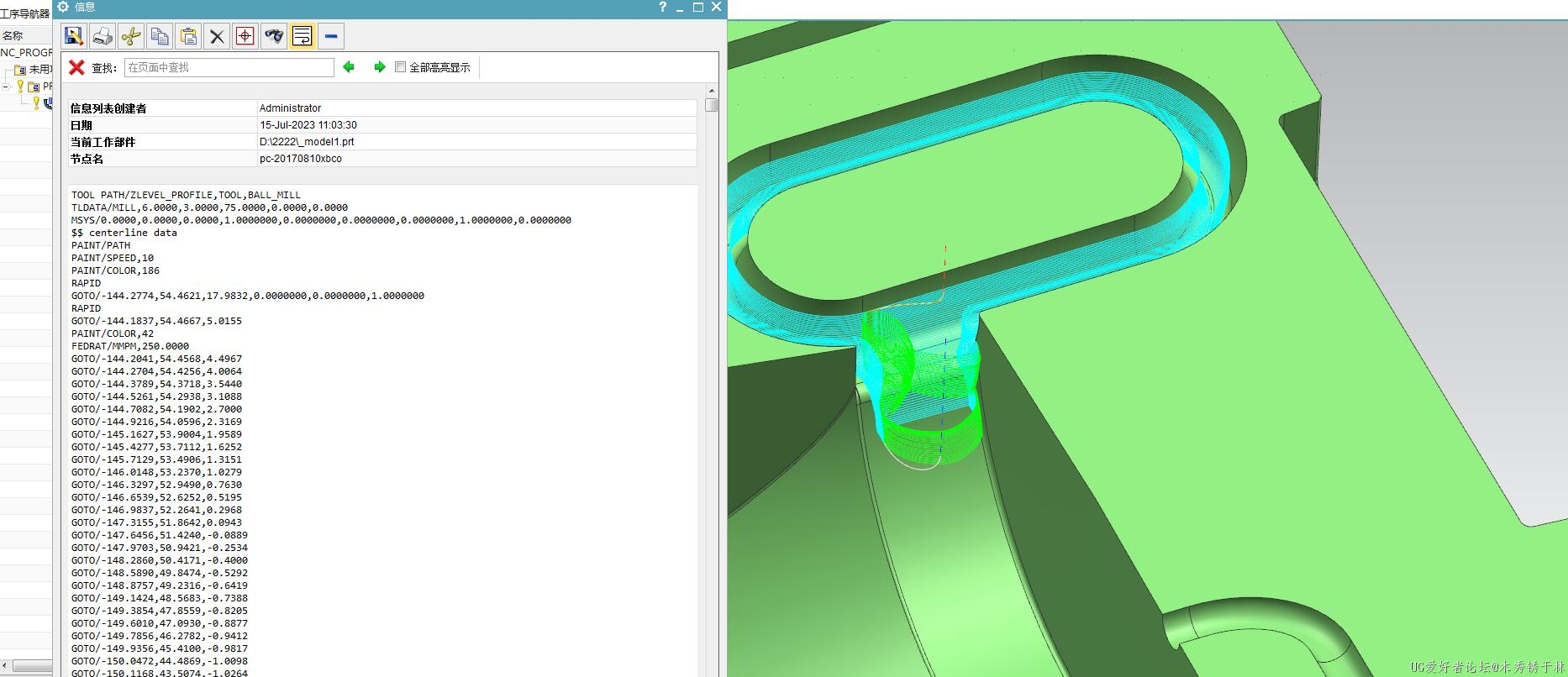
Task: Click the PAINT/COLOR,186 line
Action: (115, 270)
